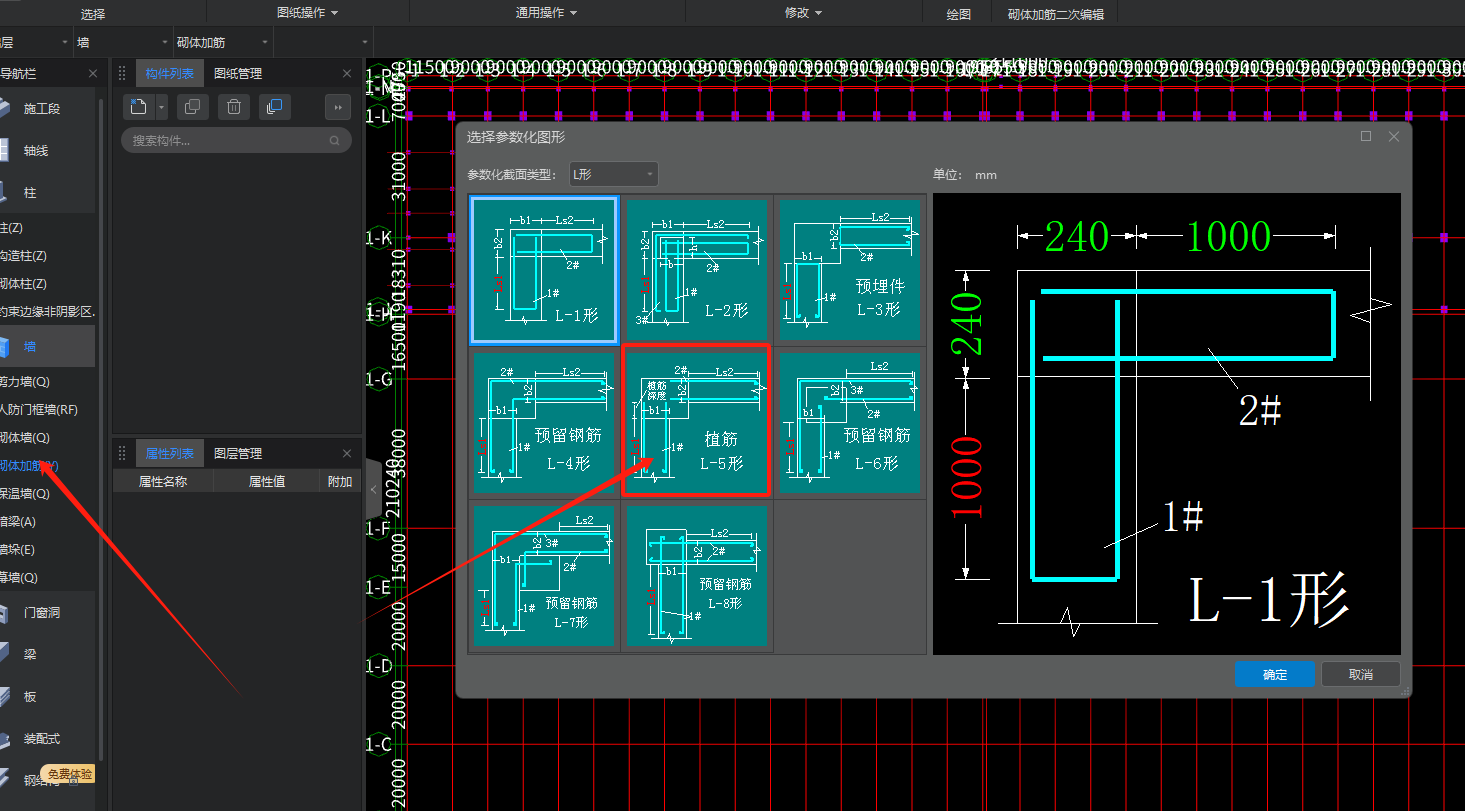Open the 修改 menu
Image resolution: width=1465 pixels, height=811 pixels.
pos(804,13)
